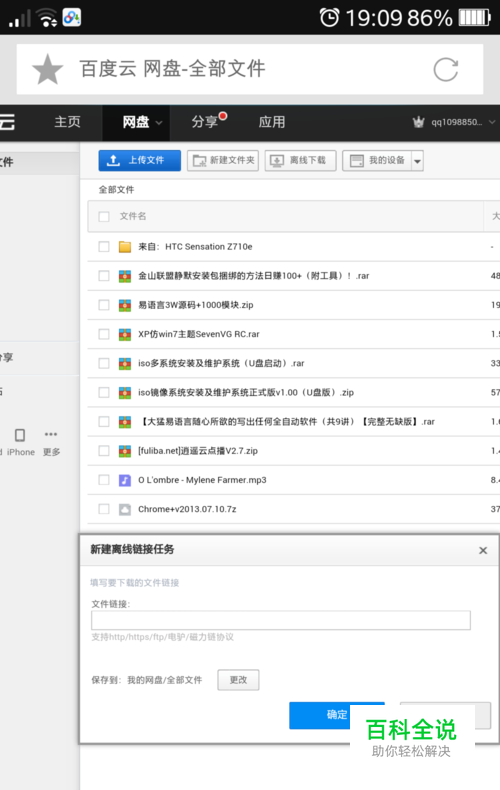Close the 新建离线链接任务 dialog
This screenshot has width=500, height=790.
point(483,550)
